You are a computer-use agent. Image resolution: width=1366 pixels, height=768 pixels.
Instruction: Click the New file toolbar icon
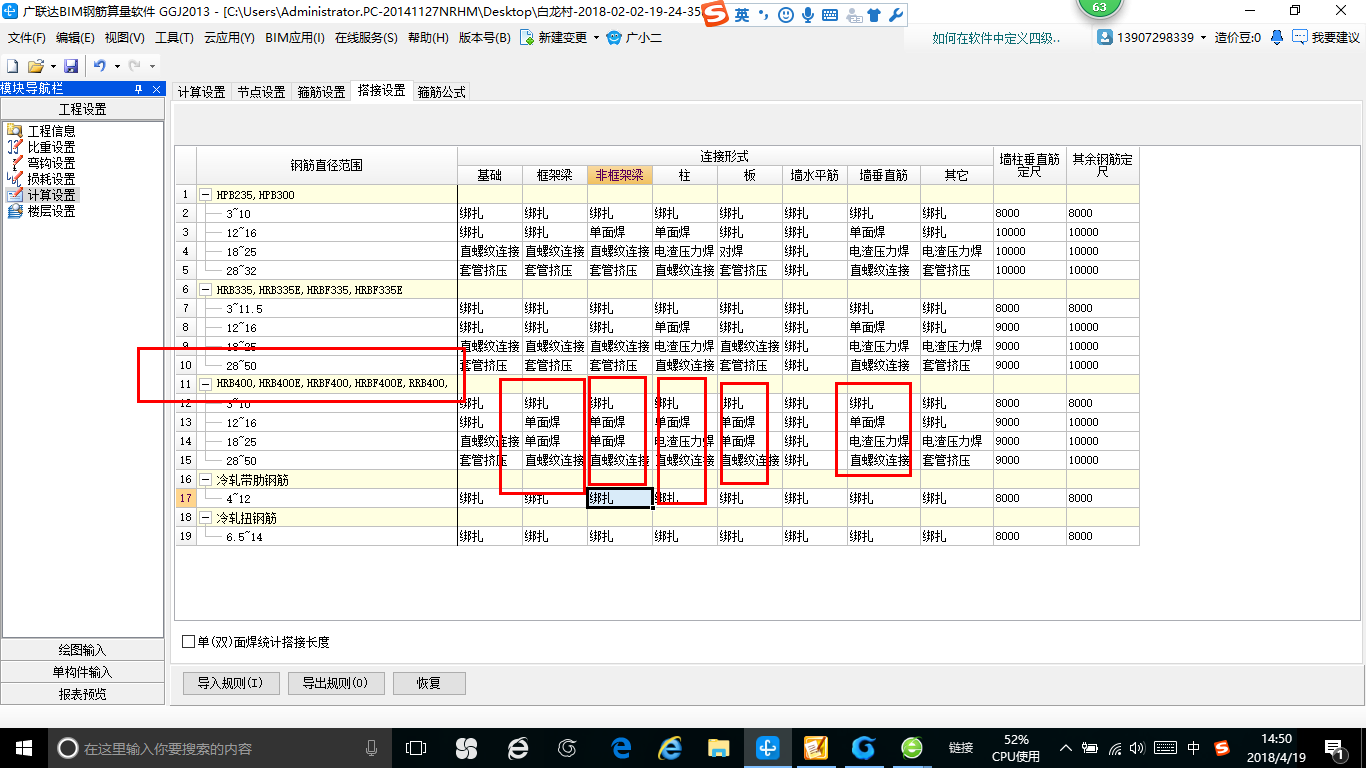(12, 66)
